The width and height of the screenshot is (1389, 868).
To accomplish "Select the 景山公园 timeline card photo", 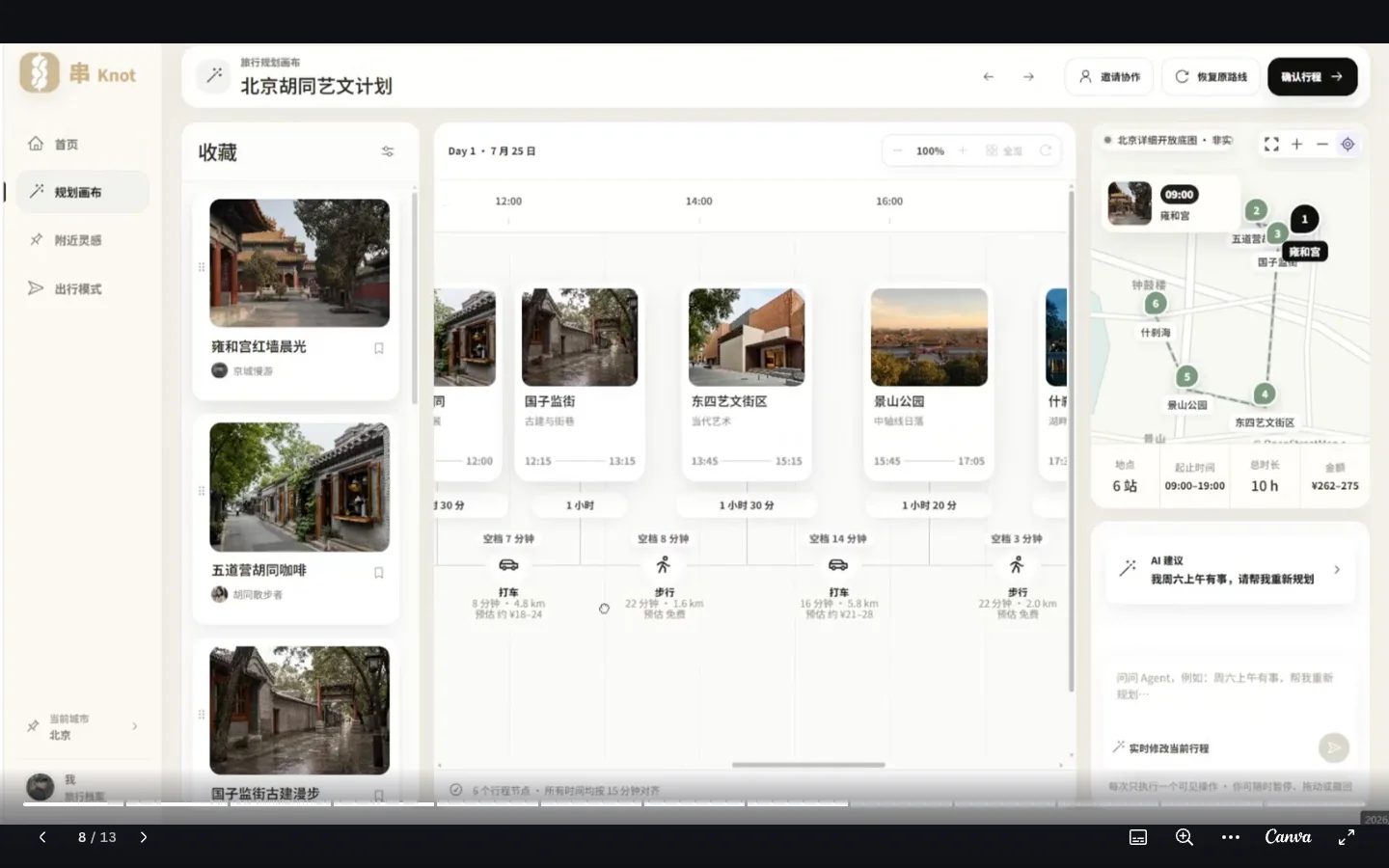I will 929,337.
